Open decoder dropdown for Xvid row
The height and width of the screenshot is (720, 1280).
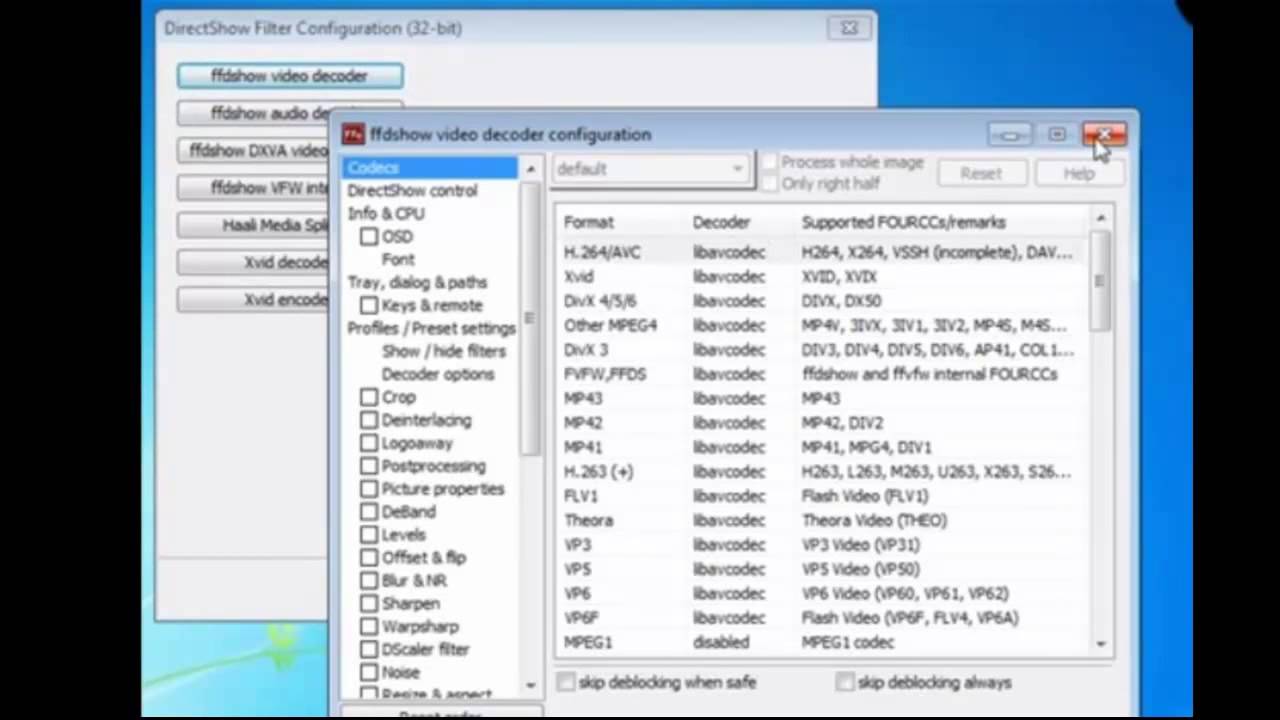pos(729,277)
